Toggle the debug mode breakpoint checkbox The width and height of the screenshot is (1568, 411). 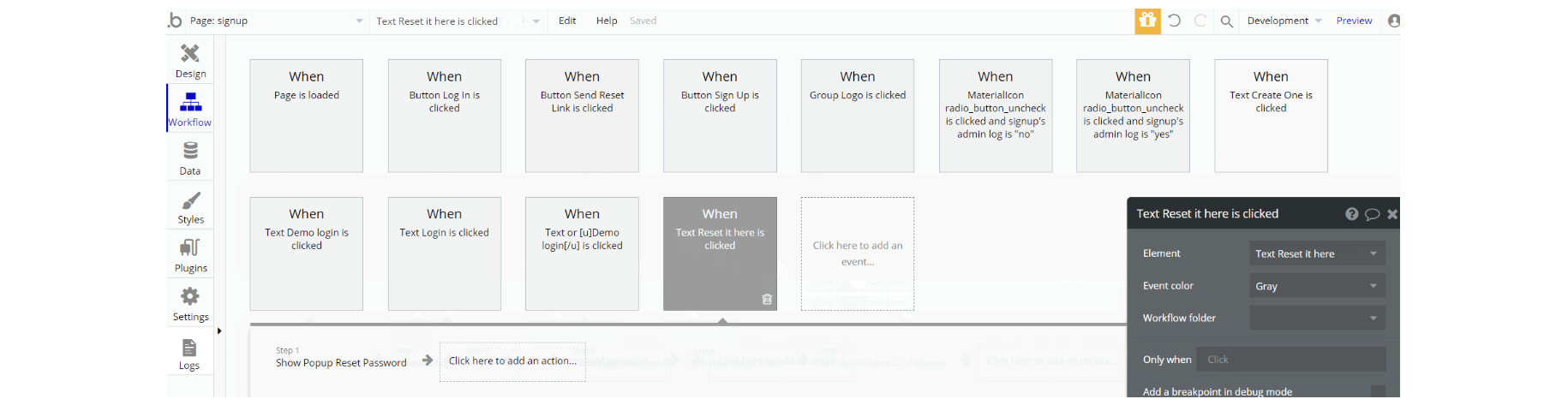point(1378,391)
